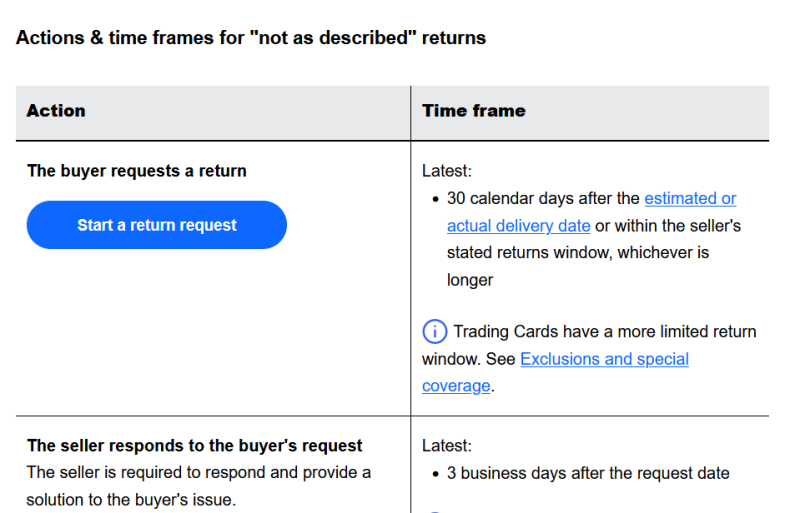Viewport: 800px width, 513px height.
Task: Click the info icon beside Trading Cards note
Action: click(434, 331)
